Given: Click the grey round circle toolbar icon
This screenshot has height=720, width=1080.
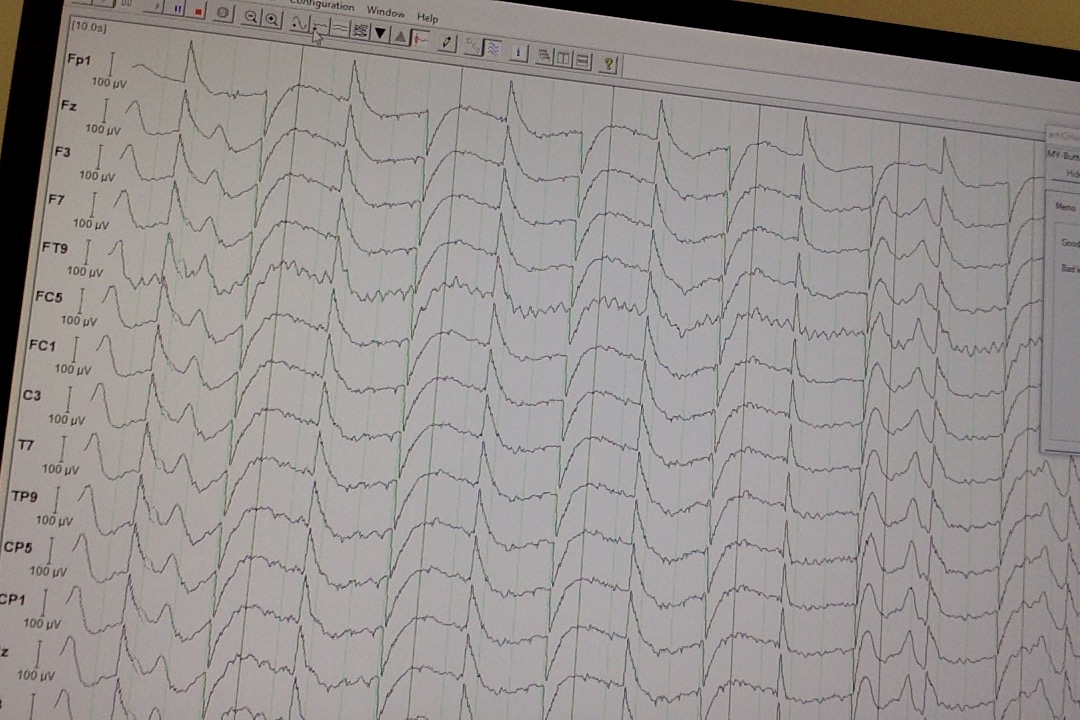Looking at the screenshot, I should pos(222,13).
